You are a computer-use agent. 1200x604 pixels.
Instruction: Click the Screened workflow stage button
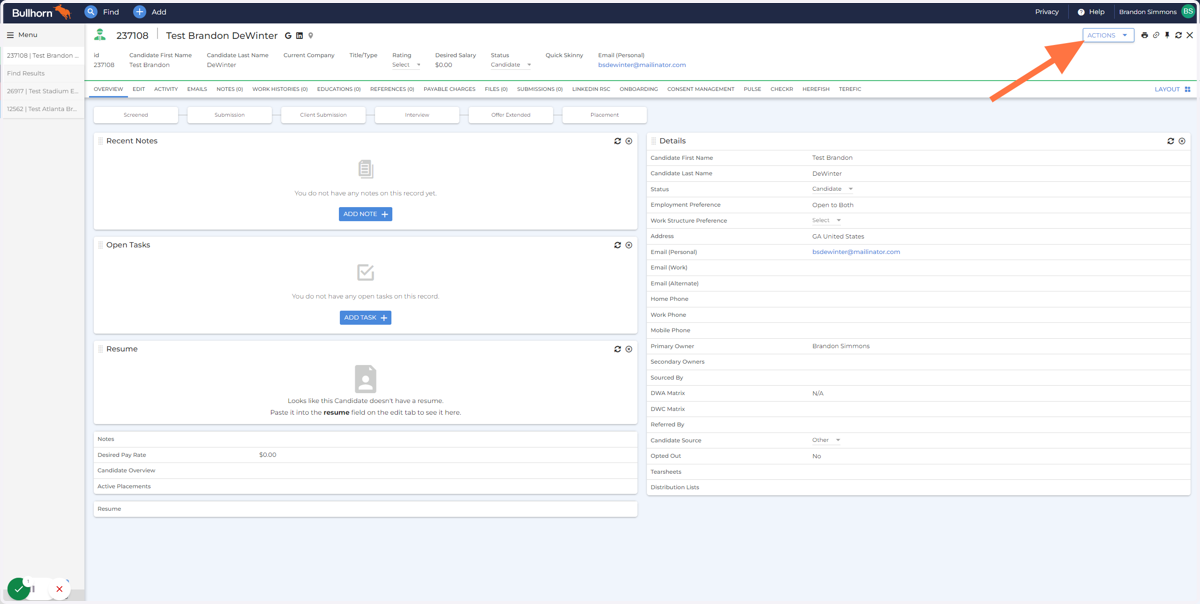tap(136, 115)
